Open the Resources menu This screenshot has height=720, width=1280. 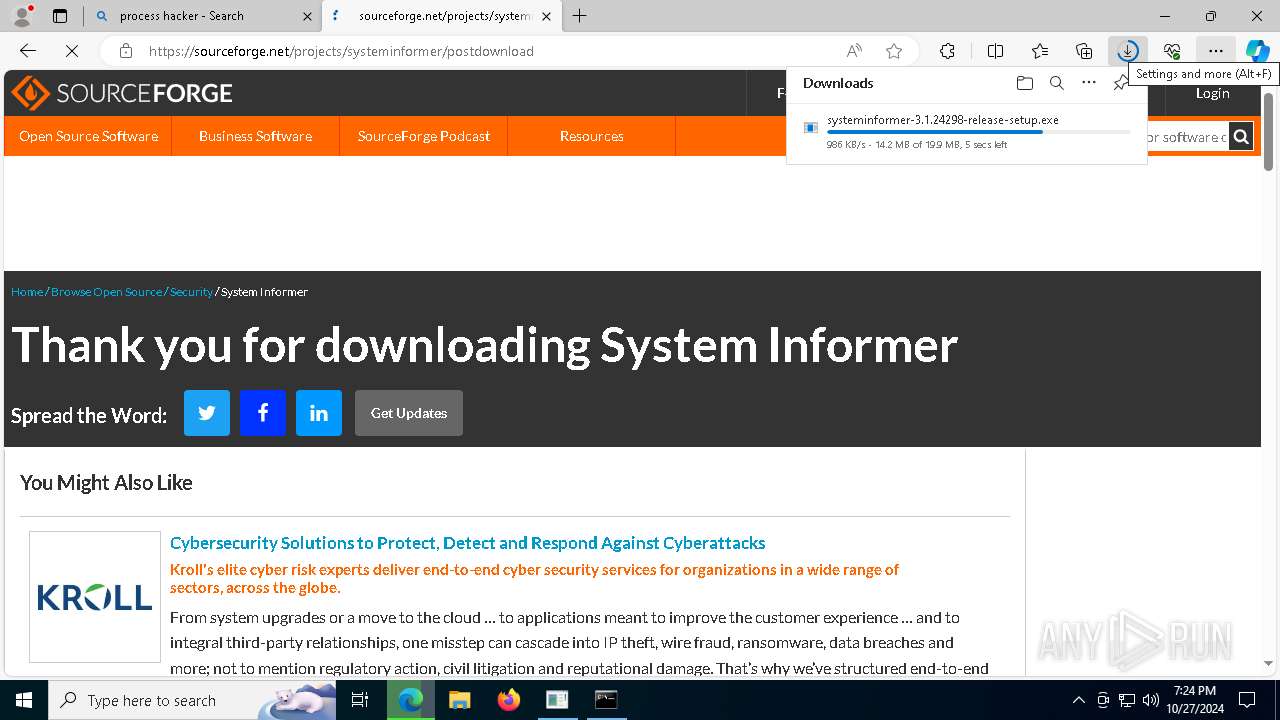[592, 136]
